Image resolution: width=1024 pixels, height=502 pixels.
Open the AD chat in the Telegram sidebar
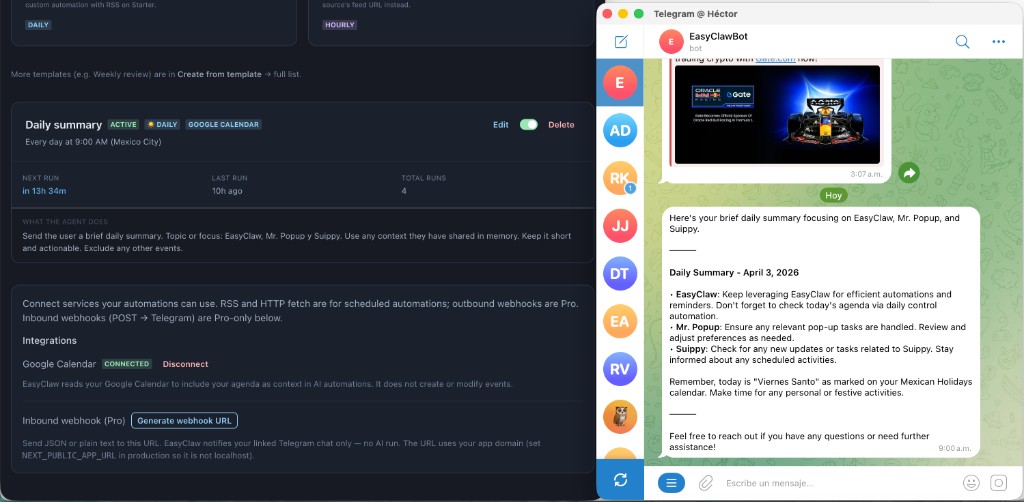[620, 130]
